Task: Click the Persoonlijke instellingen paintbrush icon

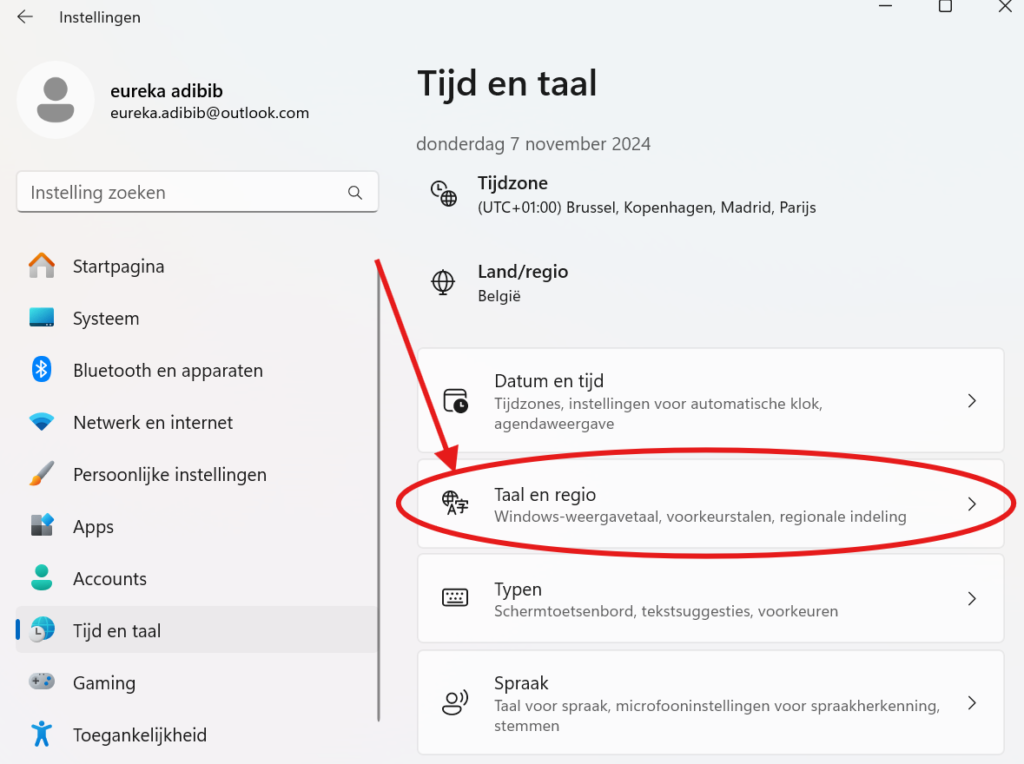Action: [x=41, y=474]
